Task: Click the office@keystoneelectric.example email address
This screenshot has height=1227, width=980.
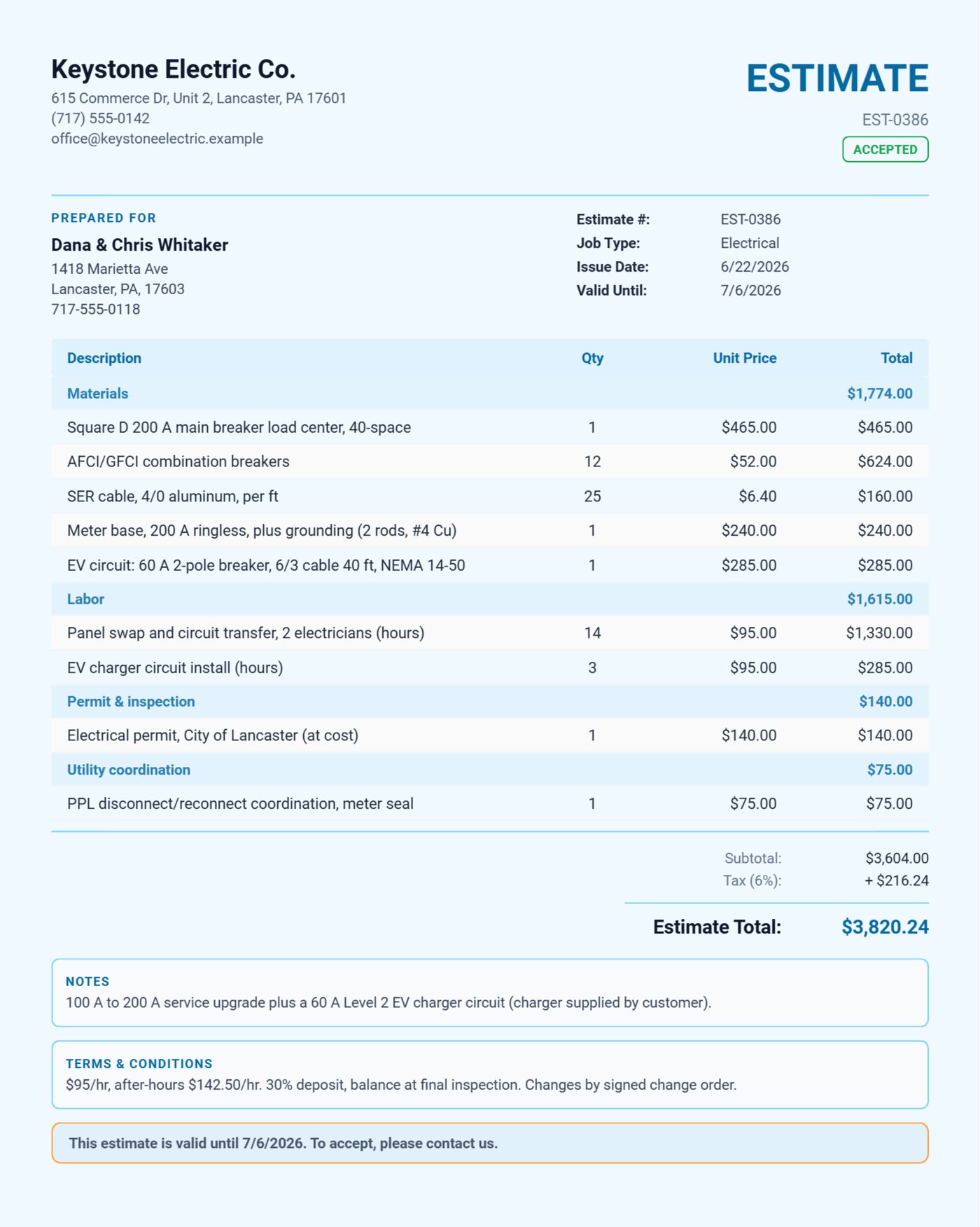Action: coord(157,139)
